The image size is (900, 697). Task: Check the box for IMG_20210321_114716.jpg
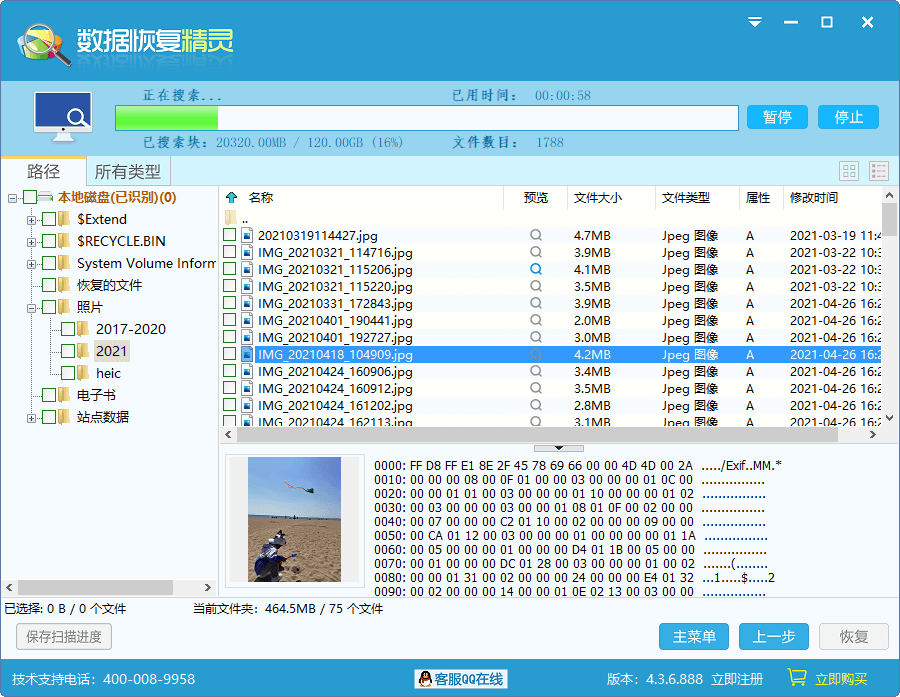(230, 252)
